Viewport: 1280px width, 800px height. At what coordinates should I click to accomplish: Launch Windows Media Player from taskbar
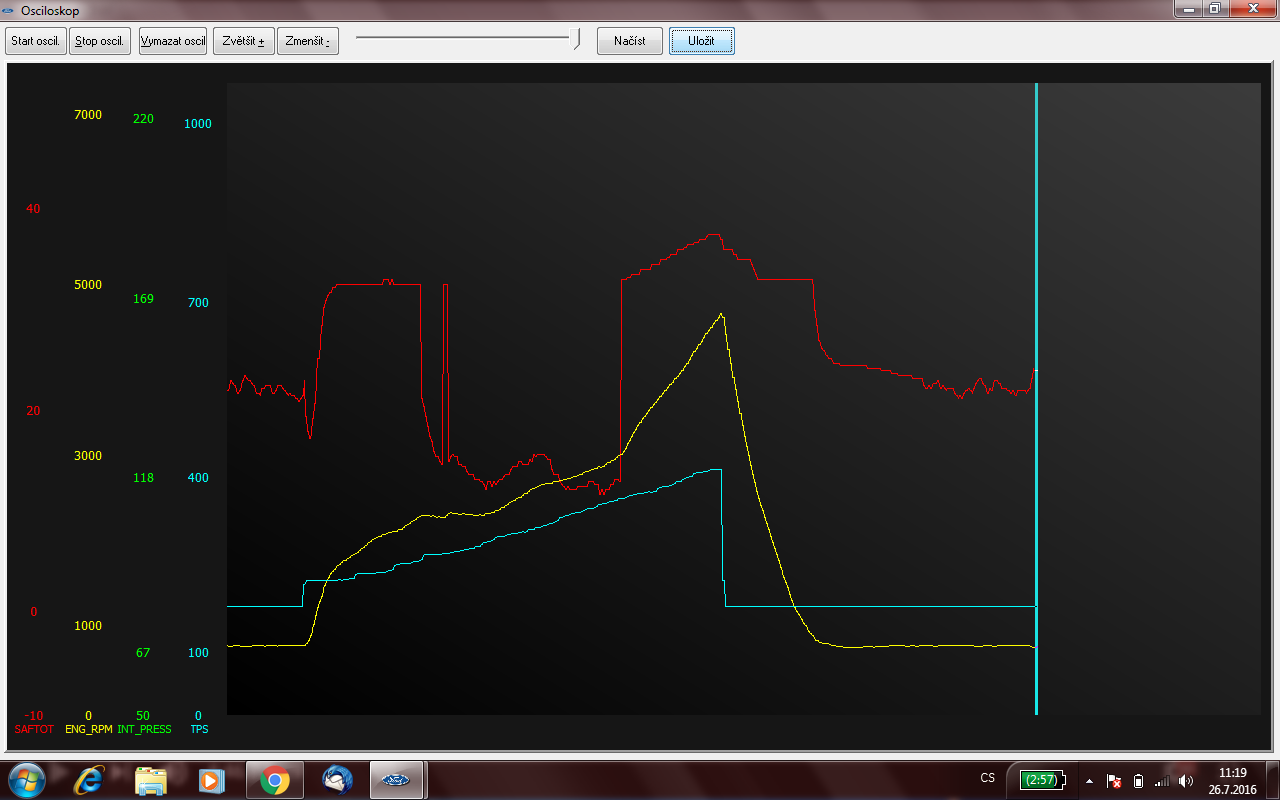211,779
